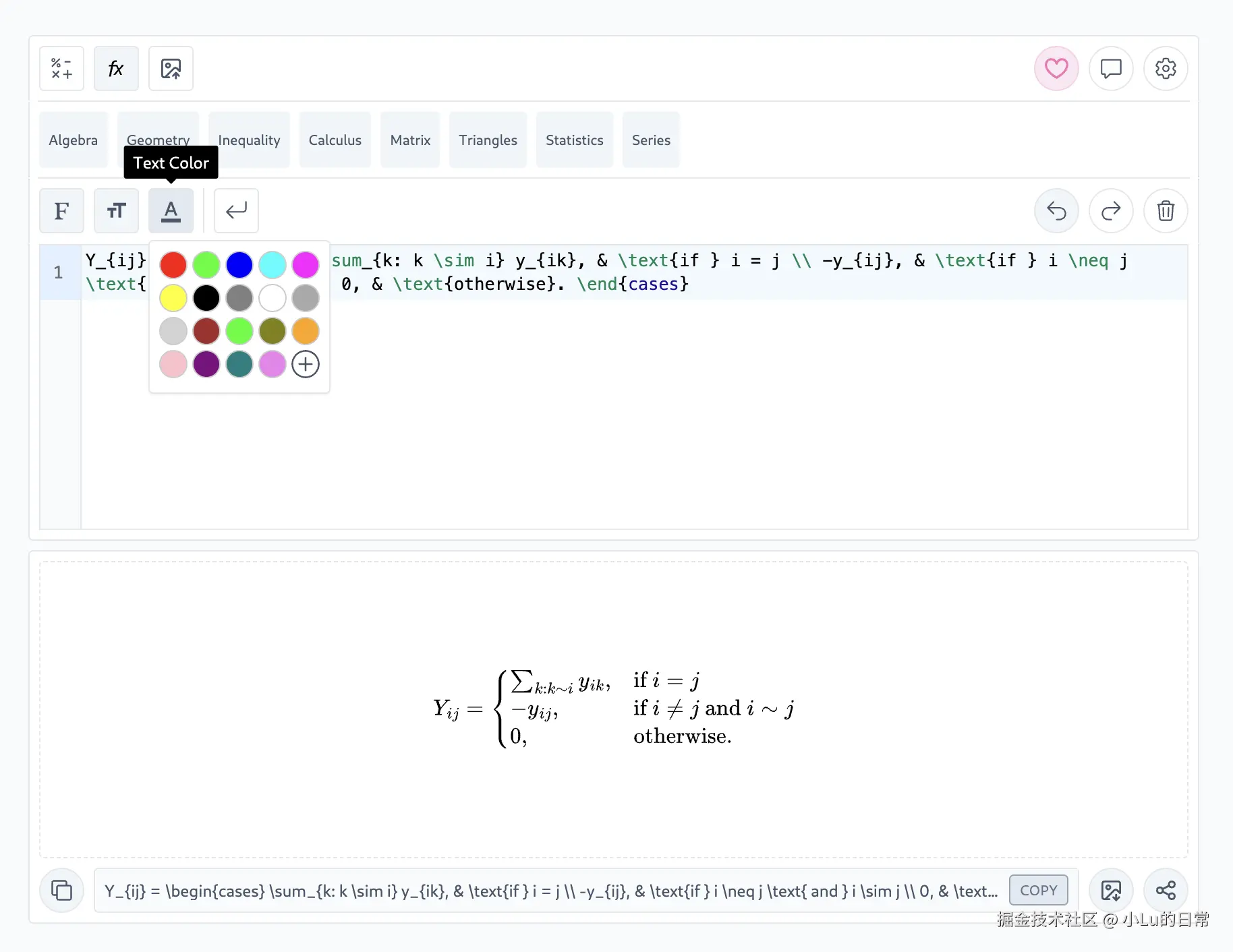Undo the last edit
1233x952 pixels.
click(x=1056, y=211)
